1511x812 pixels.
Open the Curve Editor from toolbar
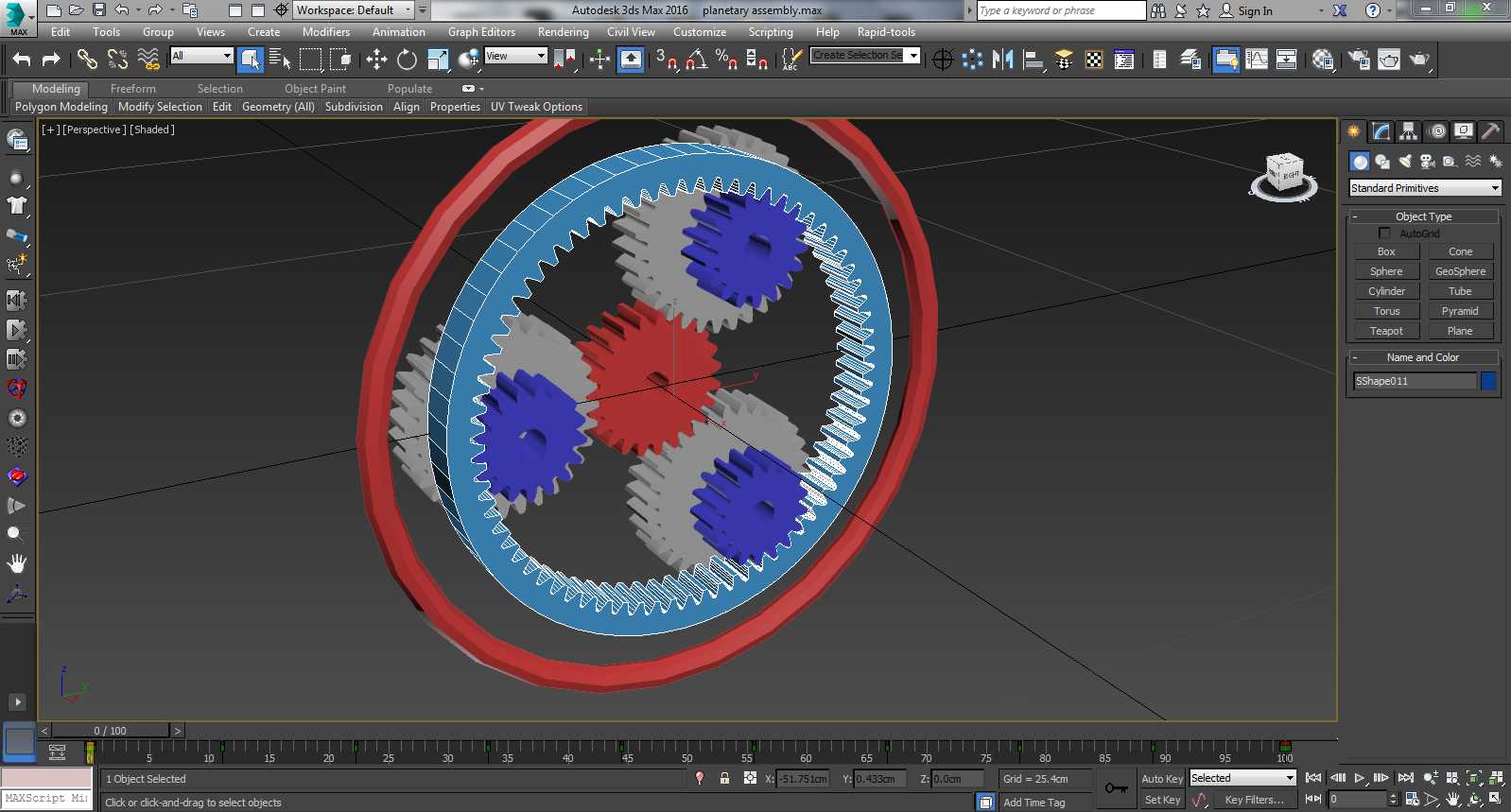tap(1257, 60)
